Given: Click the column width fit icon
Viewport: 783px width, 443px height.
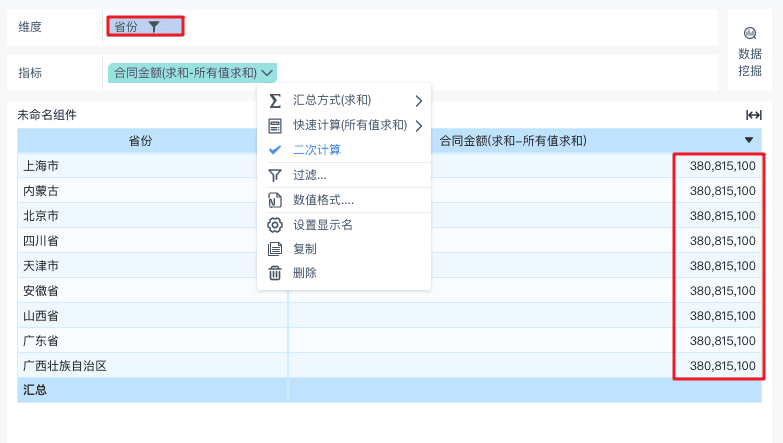Looking at the screenshot, I should 754,115.
